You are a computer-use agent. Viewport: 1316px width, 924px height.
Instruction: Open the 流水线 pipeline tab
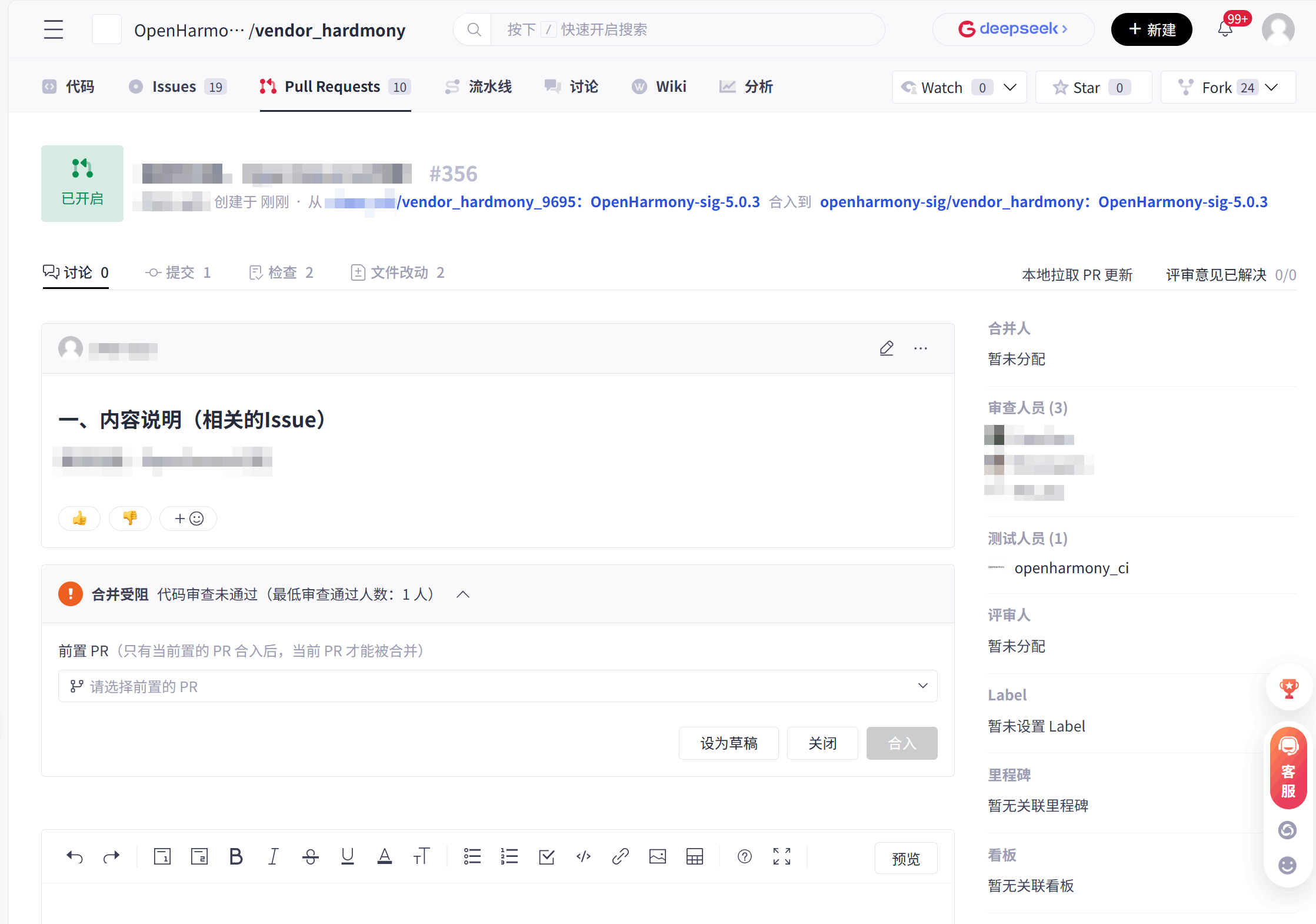pos(478,87)
